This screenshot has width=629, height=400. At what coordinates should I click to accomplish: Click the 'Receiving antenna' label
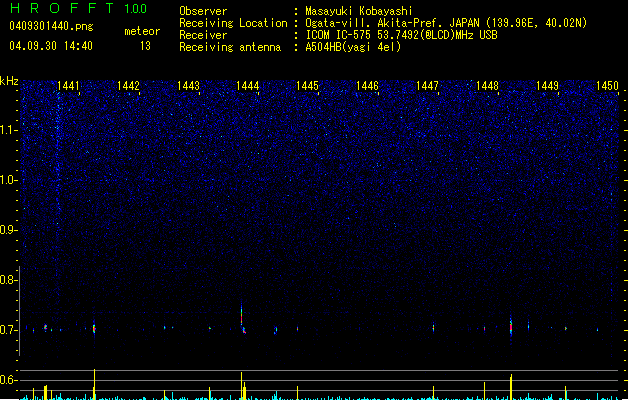point(230,47)
